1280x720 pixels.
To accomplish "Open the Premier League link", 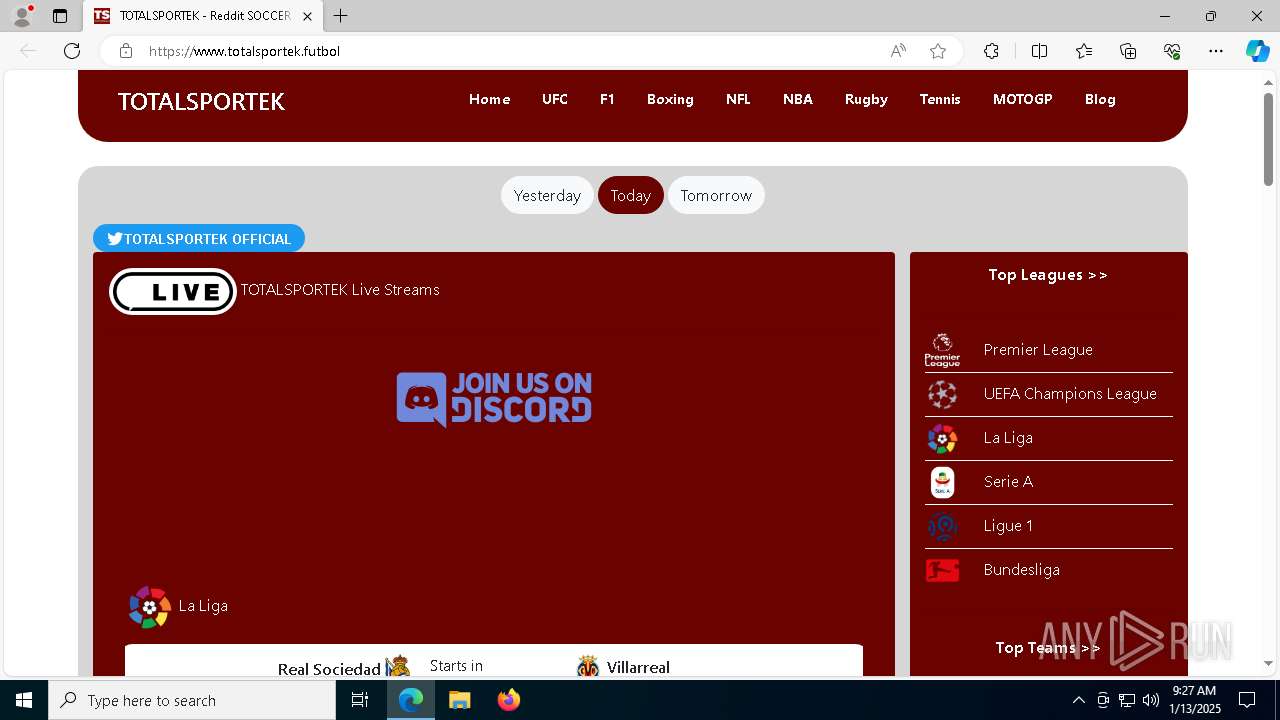I will coord(1038,350).
